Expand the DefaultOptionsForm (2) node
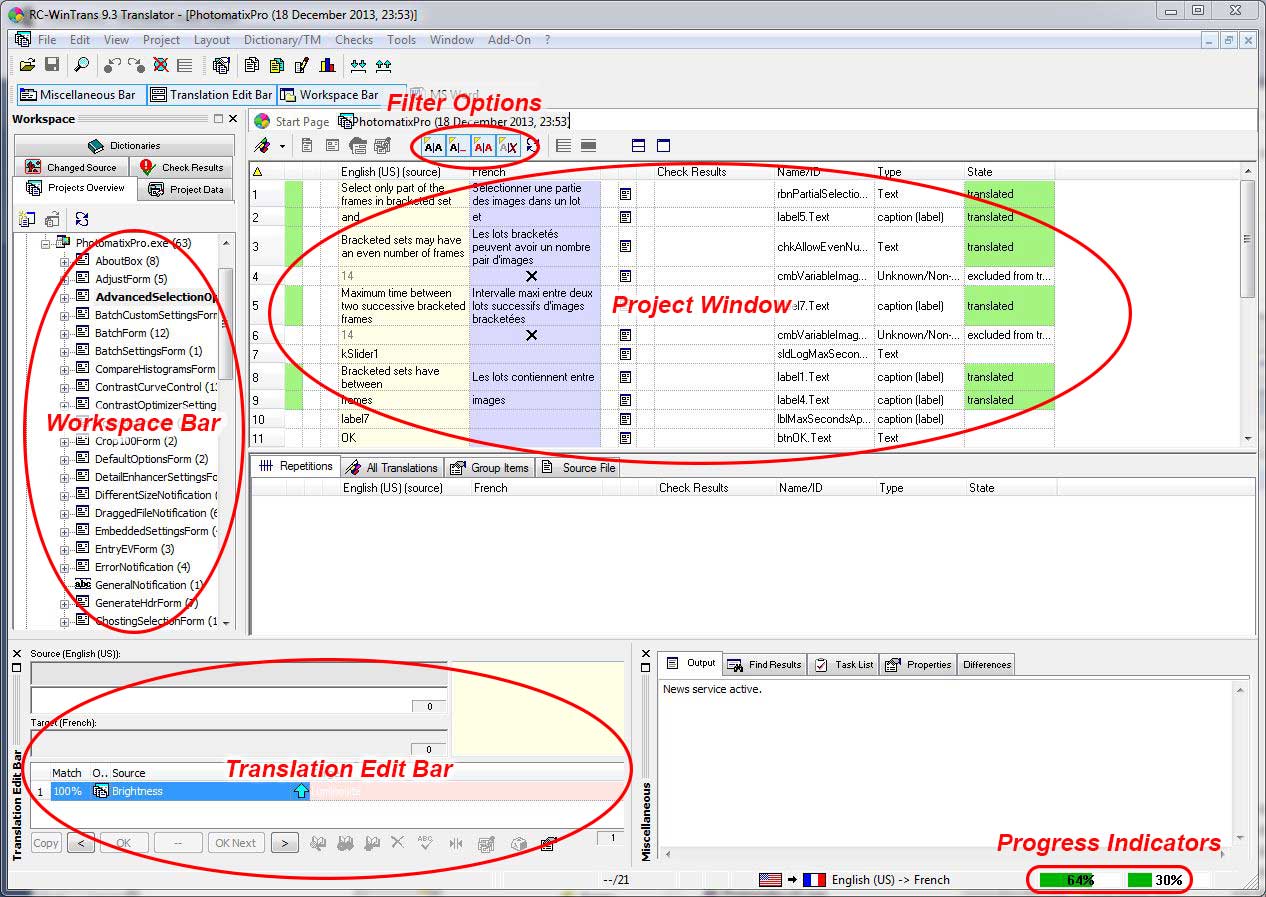 pos(65,459)
